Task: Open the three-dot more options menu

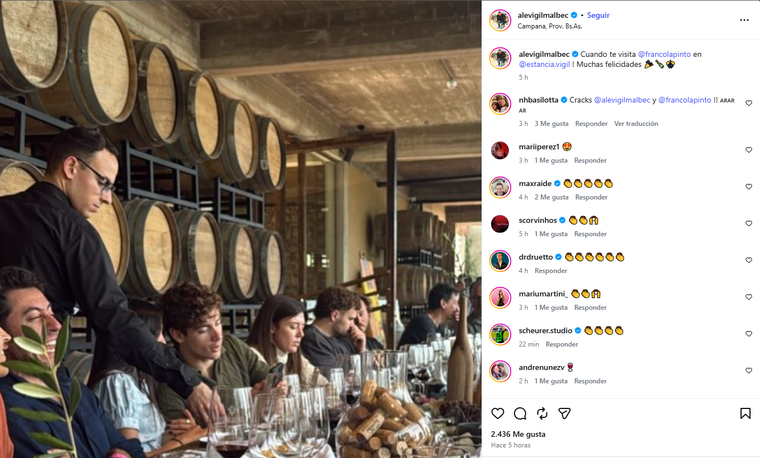Action: [744, 20]
